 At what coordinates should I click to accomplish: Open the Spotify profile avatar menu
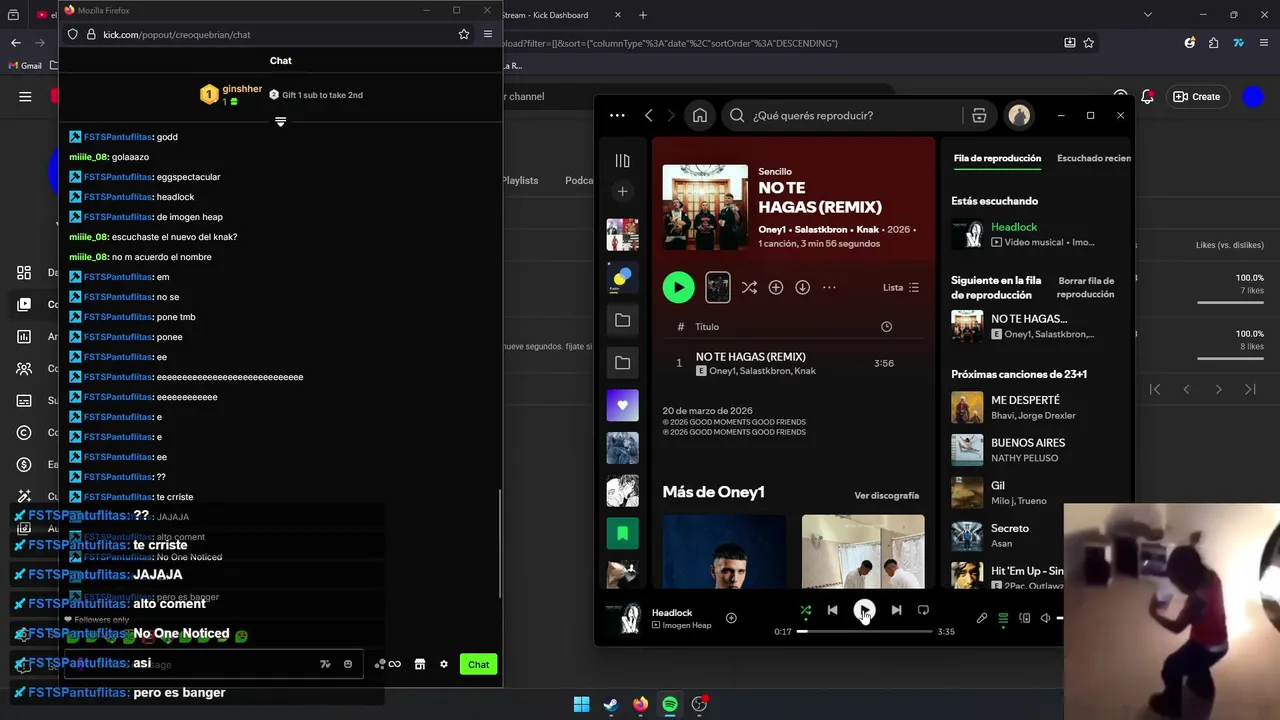(1019, 115)
